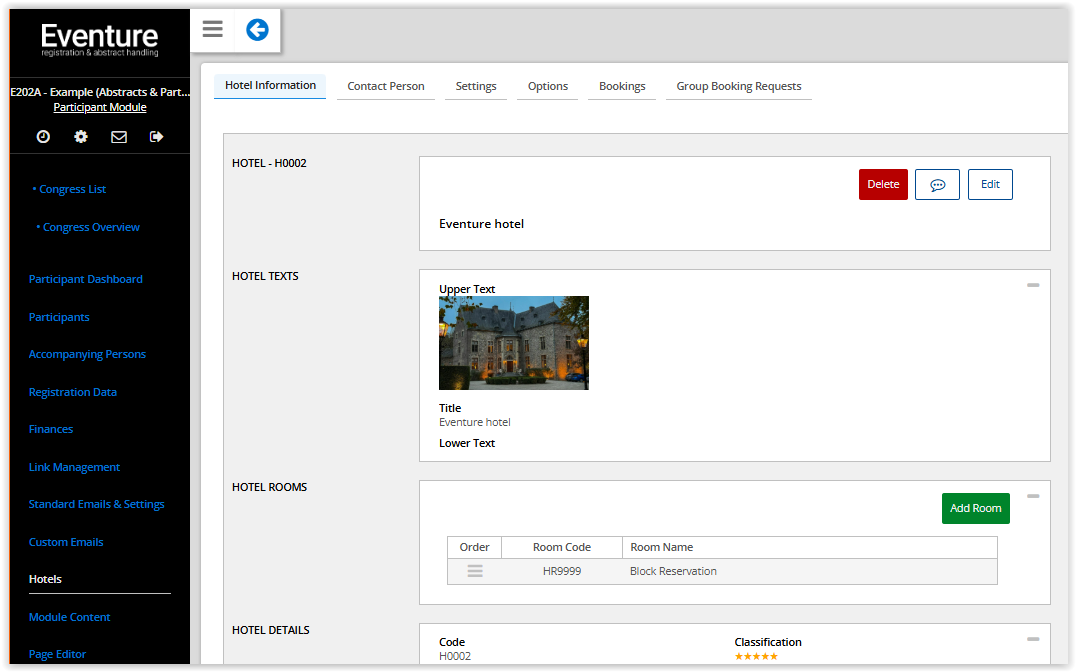This screenshot has width=1076, height=672.
Task: Click the envelope mail icon in sidebar
Action: coord(119,137)
